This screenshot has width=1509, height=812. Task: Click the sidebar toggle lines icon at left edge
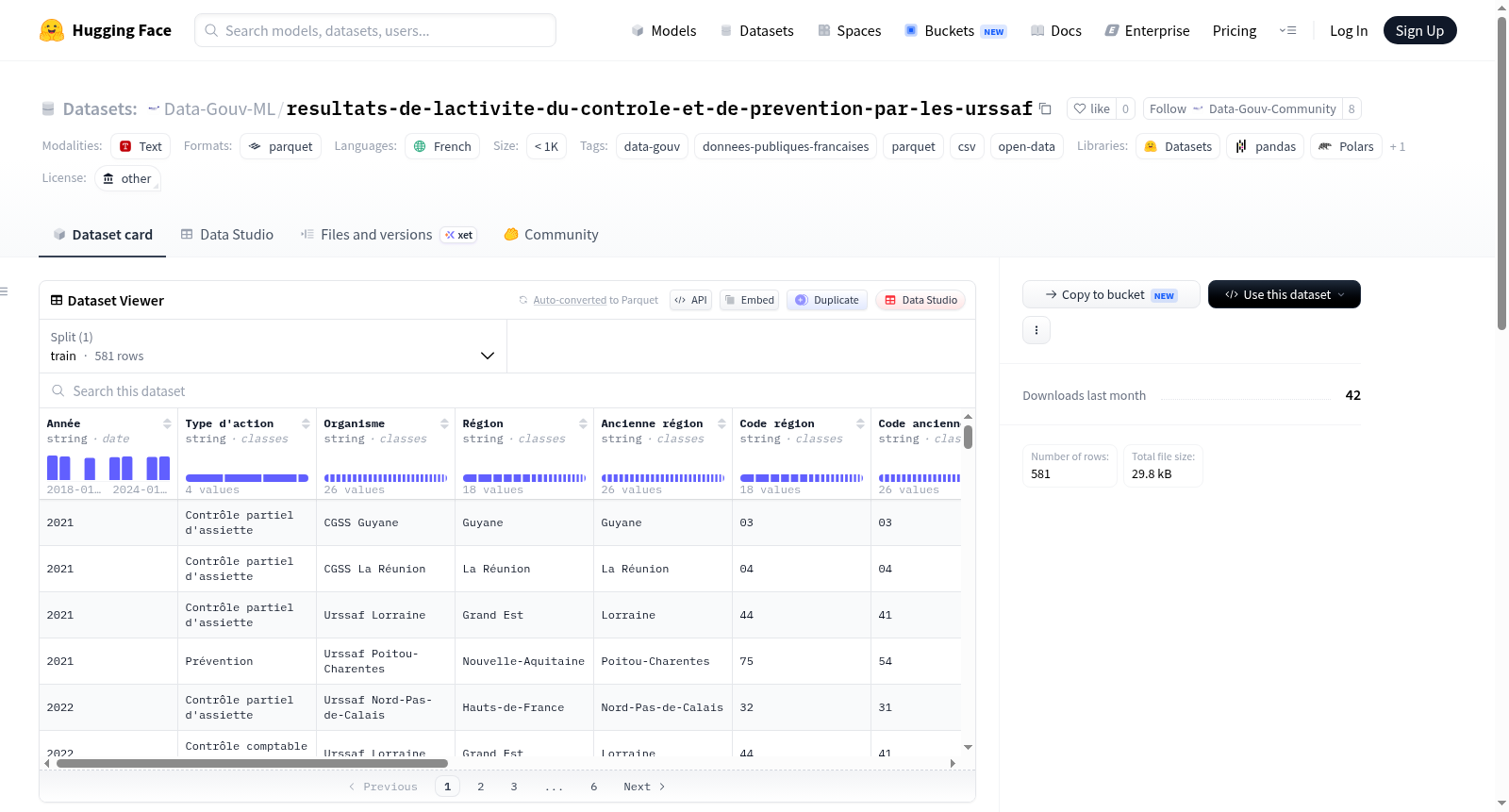[4, 291]
